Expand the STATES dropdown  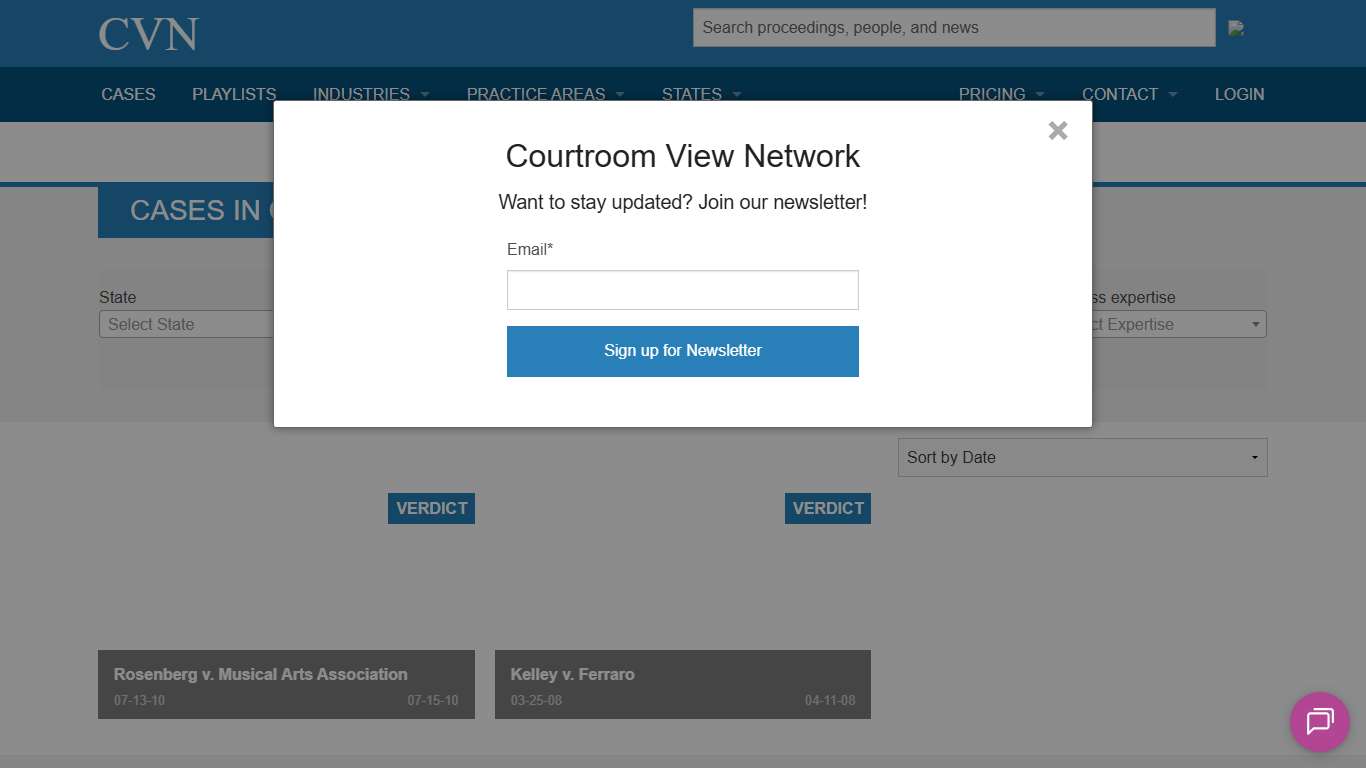click(692, 93)
